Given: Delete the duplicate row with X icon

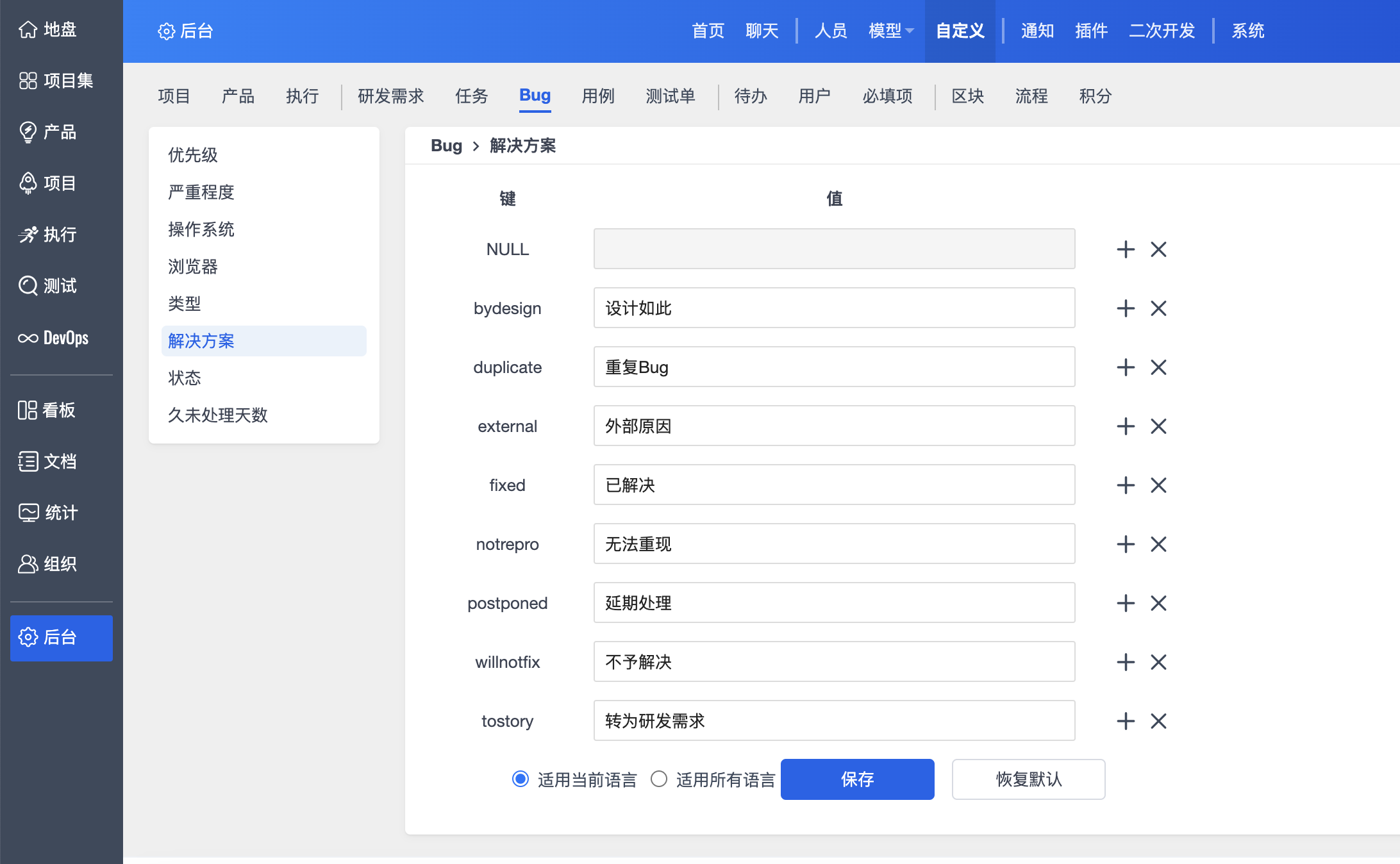Looking at the screenshot, I should click(x=1158, y=367).
